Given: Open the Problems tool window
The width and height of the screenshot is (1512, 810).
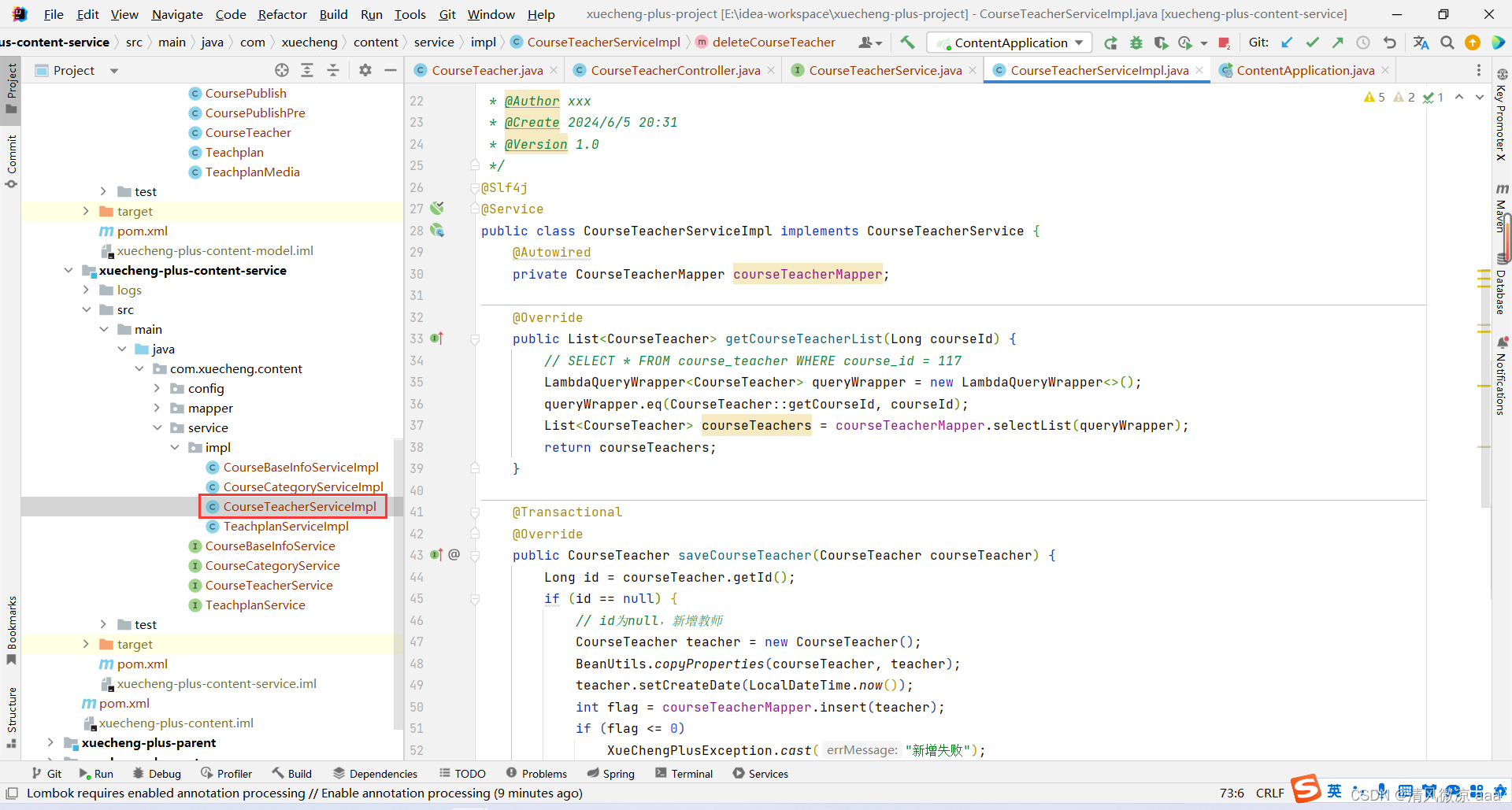Looking at the screenshot, I should pyautogui.click(x=536, y=774).
